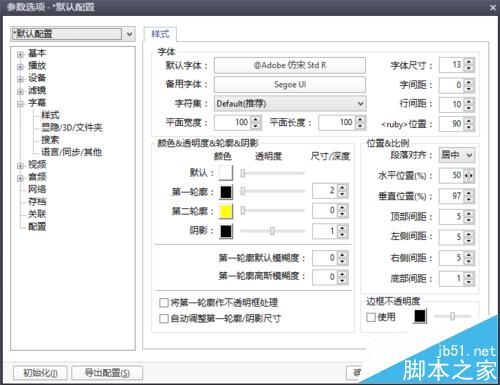500x385 pixels.
Task: Click the 平面宽度 value field
Action: tap(233, 122)
